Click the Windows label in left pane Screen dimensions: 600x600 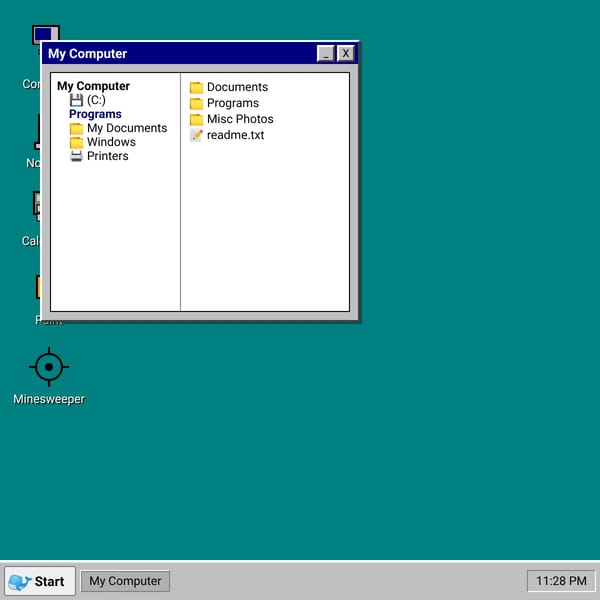[111, 142]
